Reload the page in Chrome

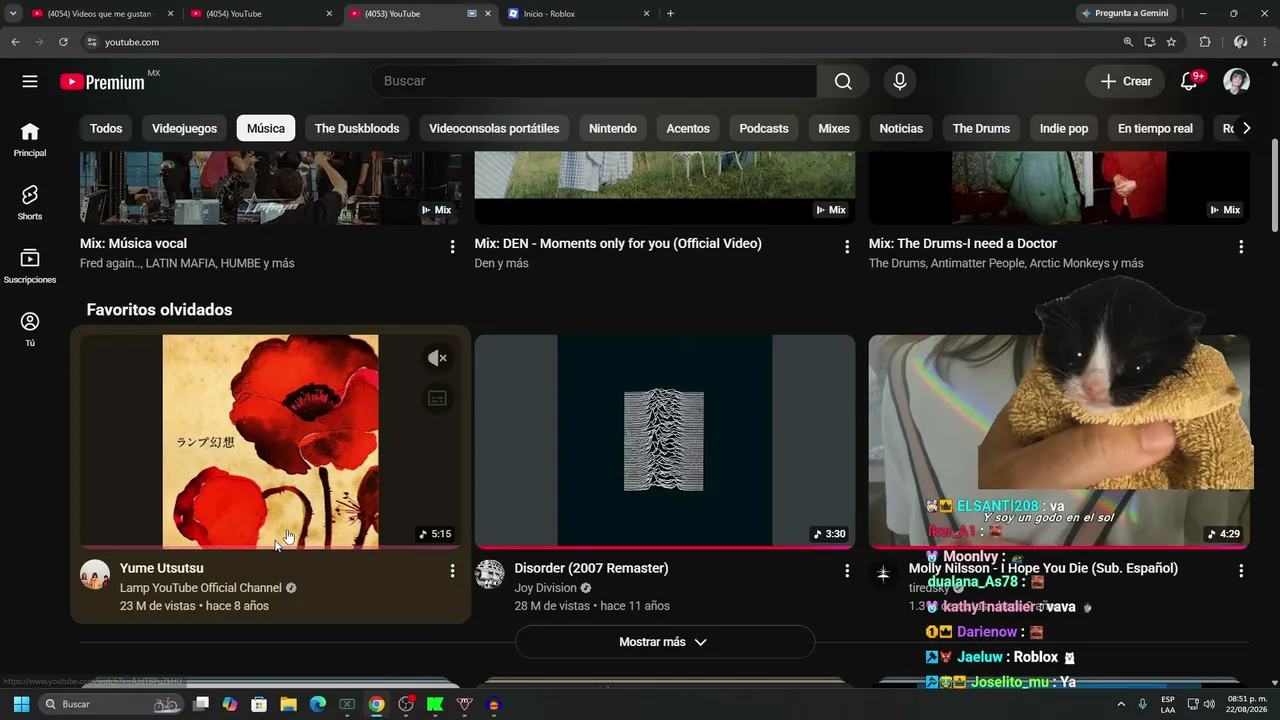[x=63, y=42]
